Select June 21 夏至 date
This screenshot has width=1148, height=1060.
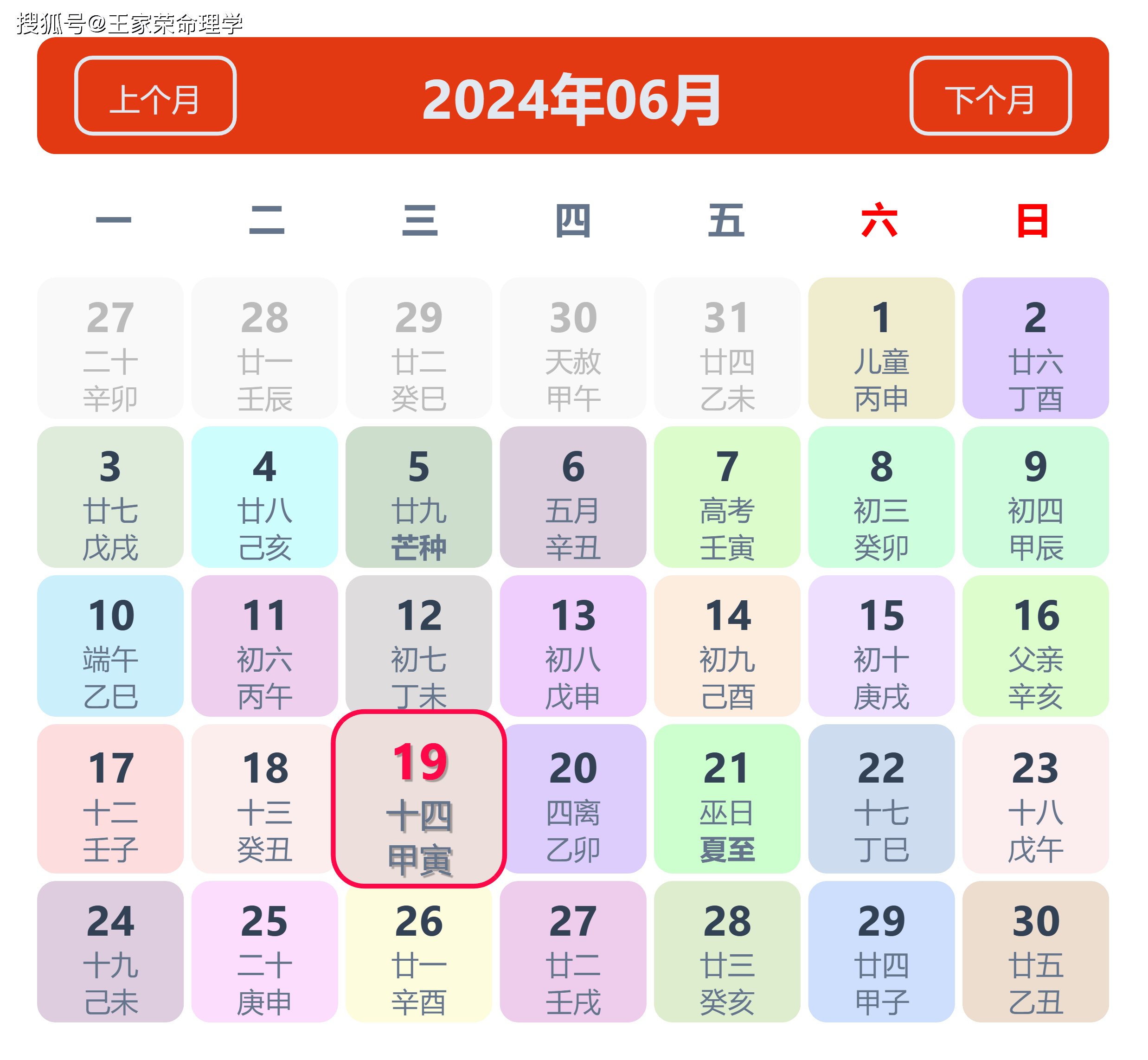pyautogui.click(x=728, y=799)
